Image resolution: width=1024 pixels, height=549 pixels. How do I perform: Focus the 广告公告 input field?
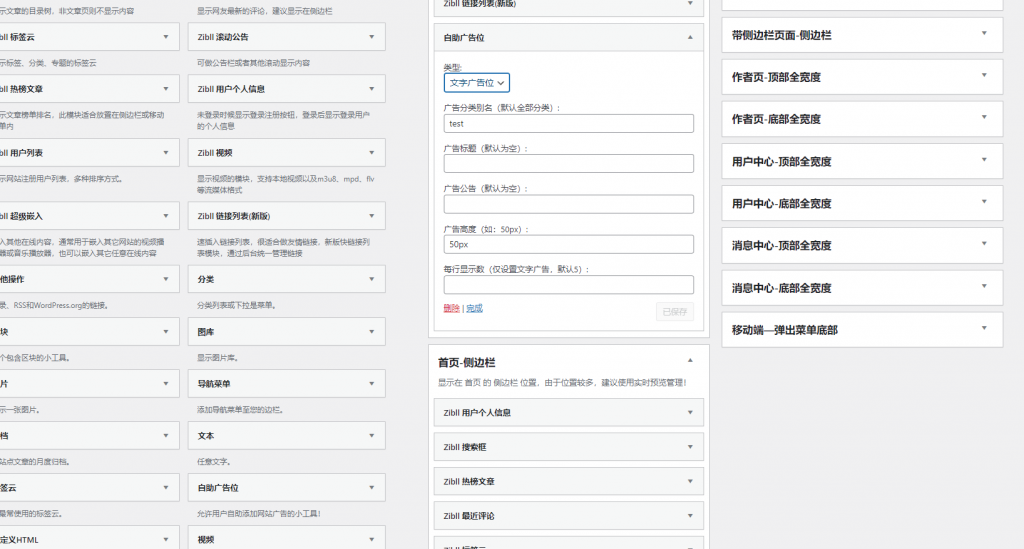tap(569, 204)
